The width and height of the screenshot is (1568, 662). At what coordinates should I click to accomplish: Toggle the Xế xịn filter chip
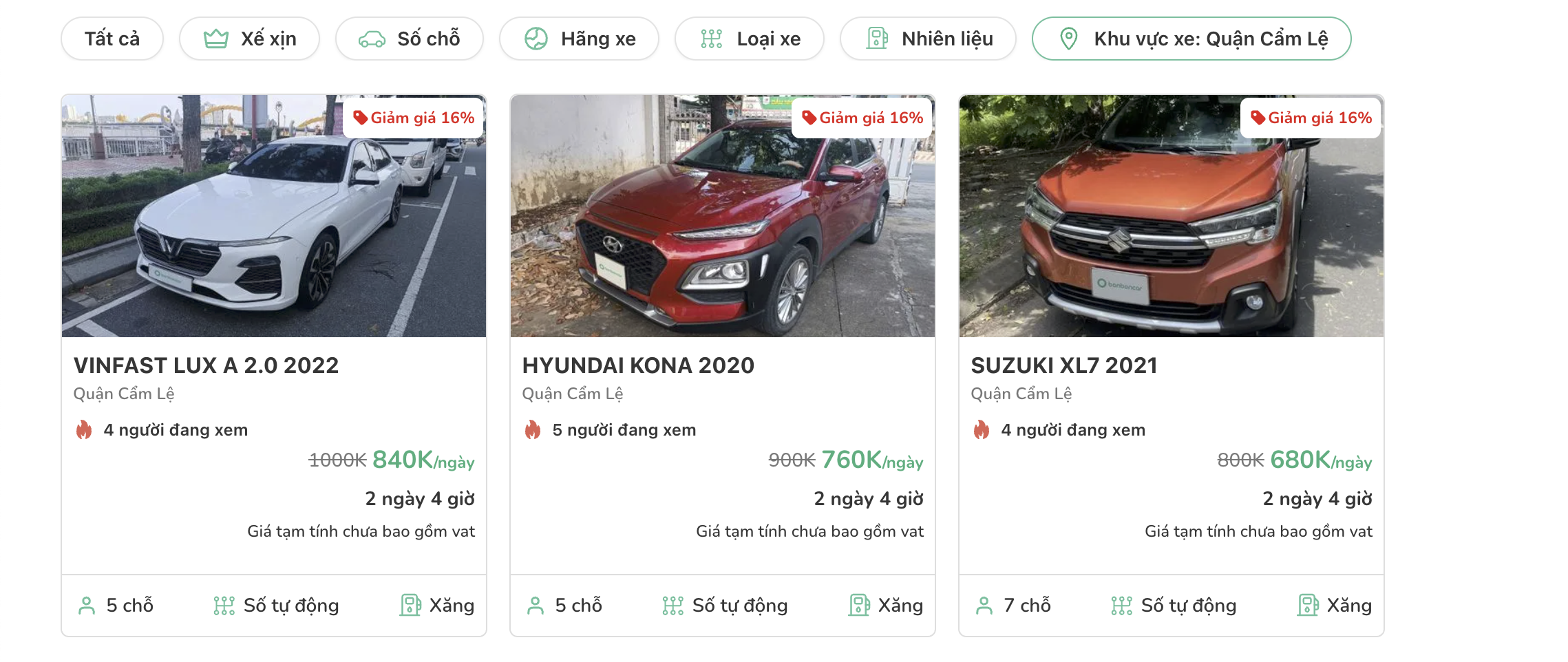tap(249, 39)
